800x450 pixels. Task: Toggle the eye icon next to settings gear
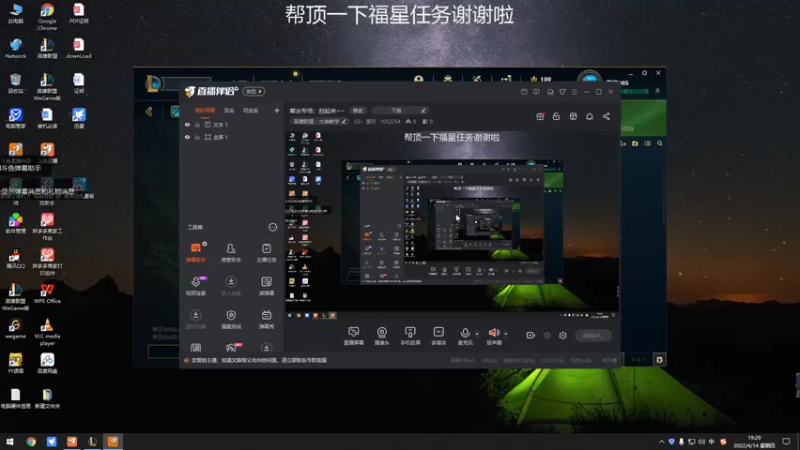pyautogui.click(x=547, y=335)
